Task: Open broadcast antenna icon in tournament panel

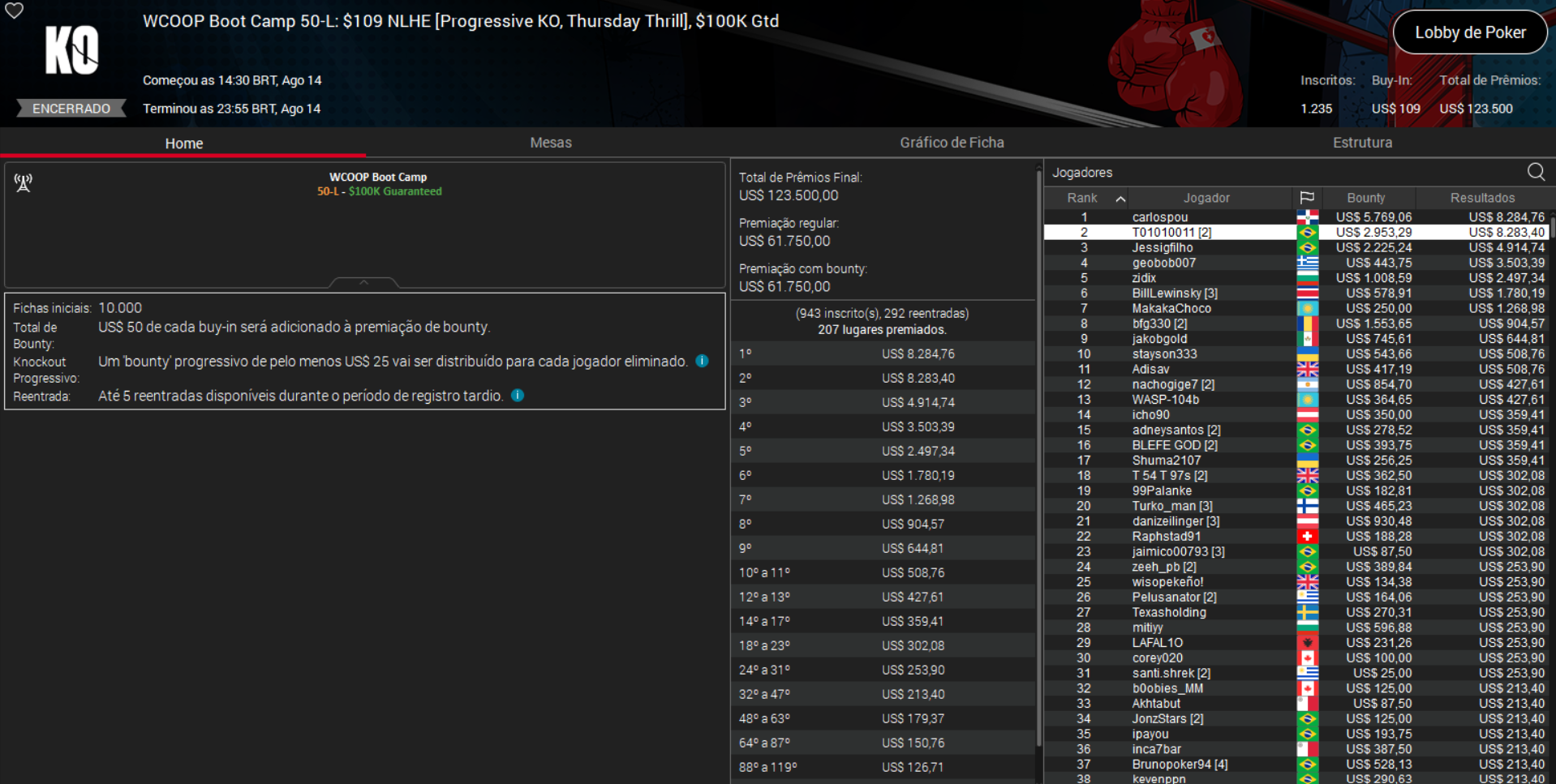Action: (24, 182)
